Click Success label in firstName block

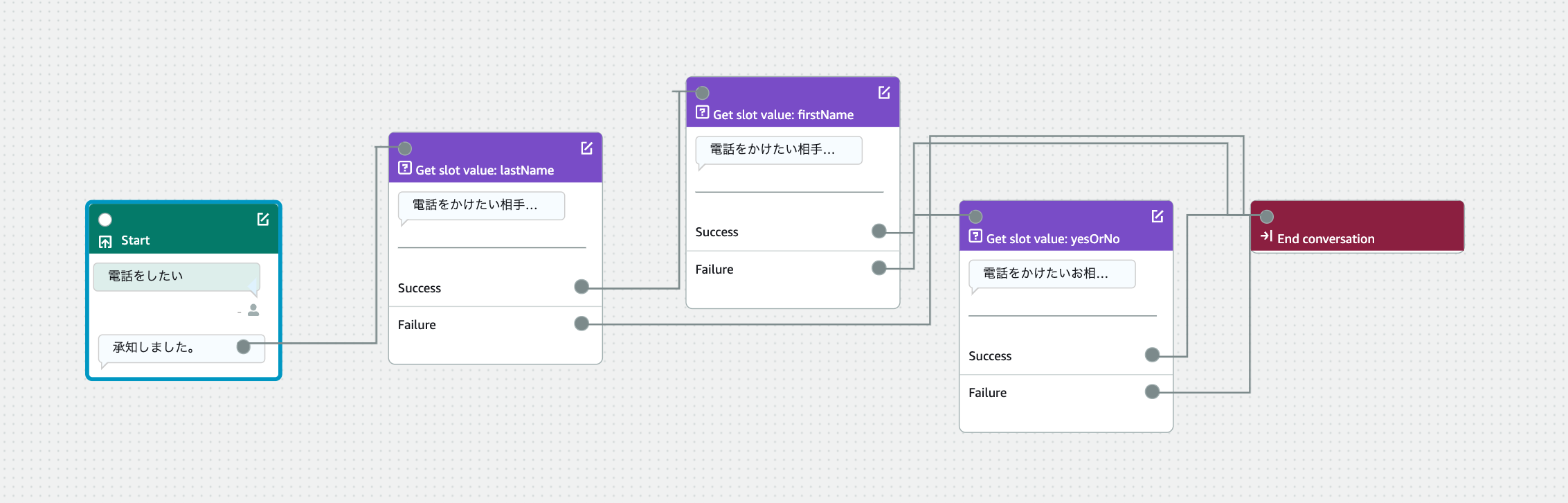click(x=717, y=232)
